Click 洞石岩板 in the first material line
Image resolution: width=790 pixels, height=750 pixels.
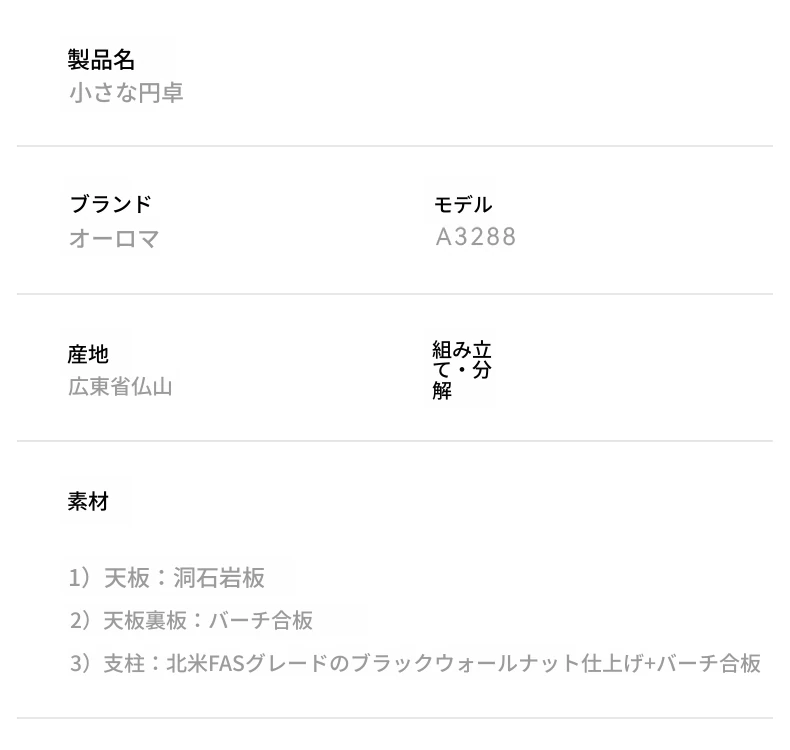pos(219,578)
